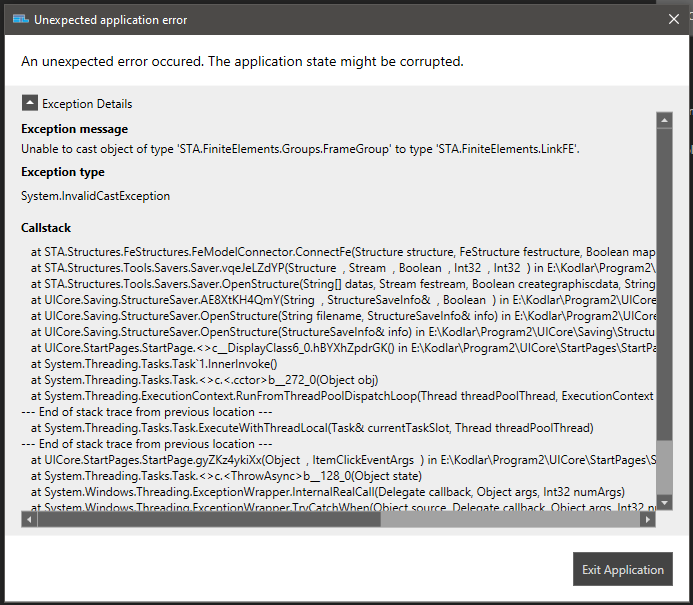The height and width of the screenshot is (605, 693).
Task: Collapse the Exception Details expander arrow
Action: (30, 103)
